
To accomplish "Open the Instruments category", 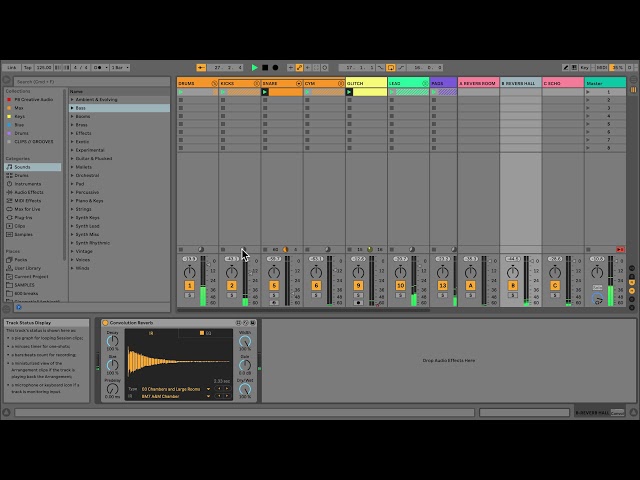I will pyautogui.click(x=28, y=184).
